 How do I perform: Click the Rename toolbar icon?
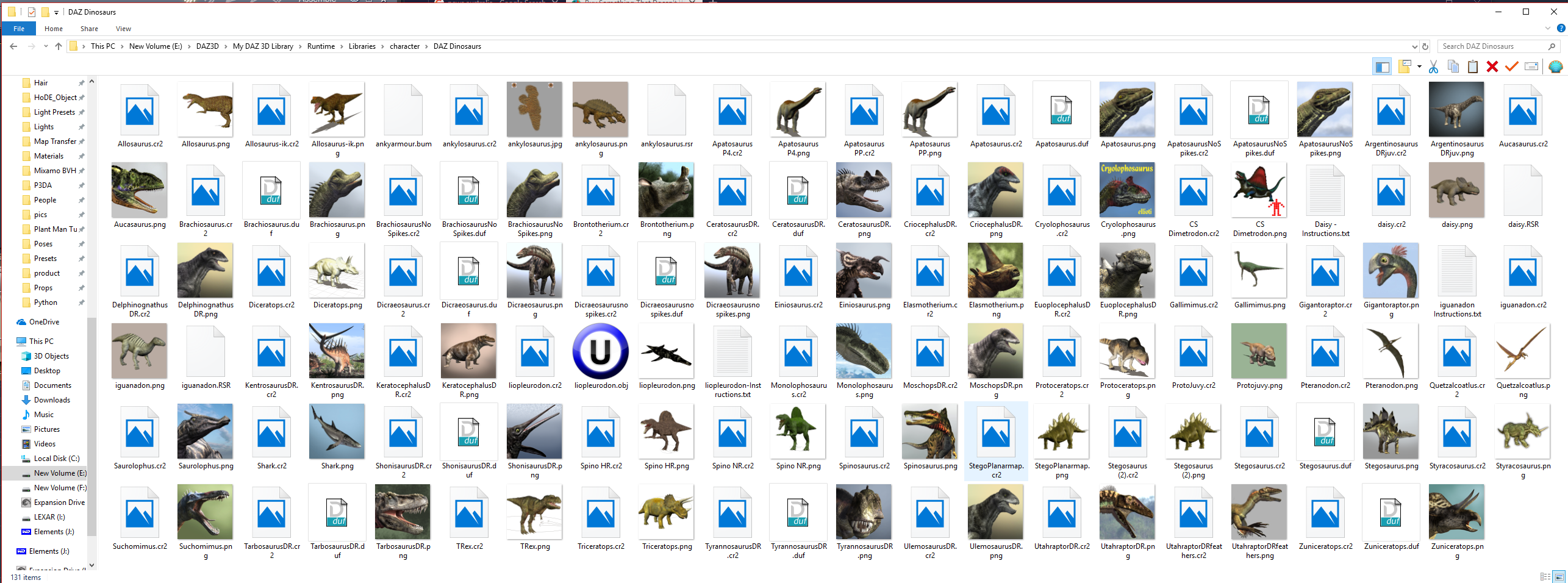click(x=1531, y=66)
